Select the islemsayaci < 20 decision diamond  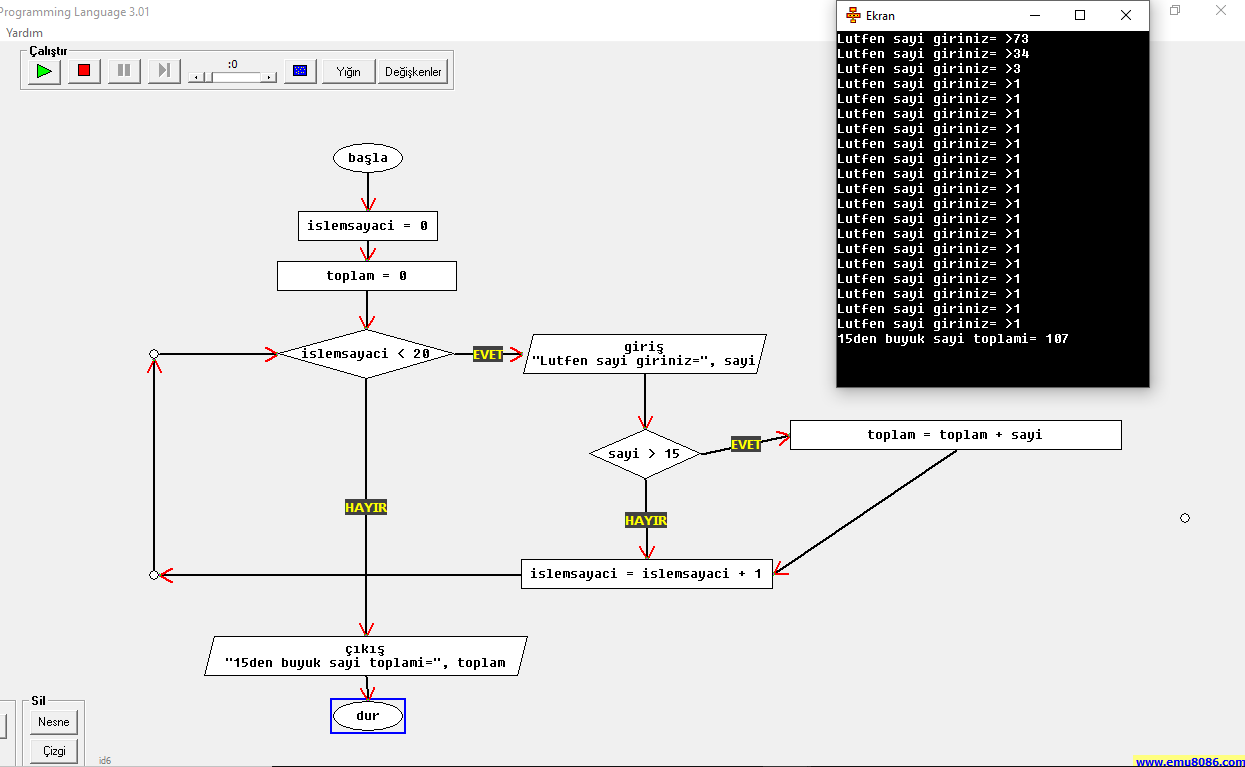[x=366, y=354]
